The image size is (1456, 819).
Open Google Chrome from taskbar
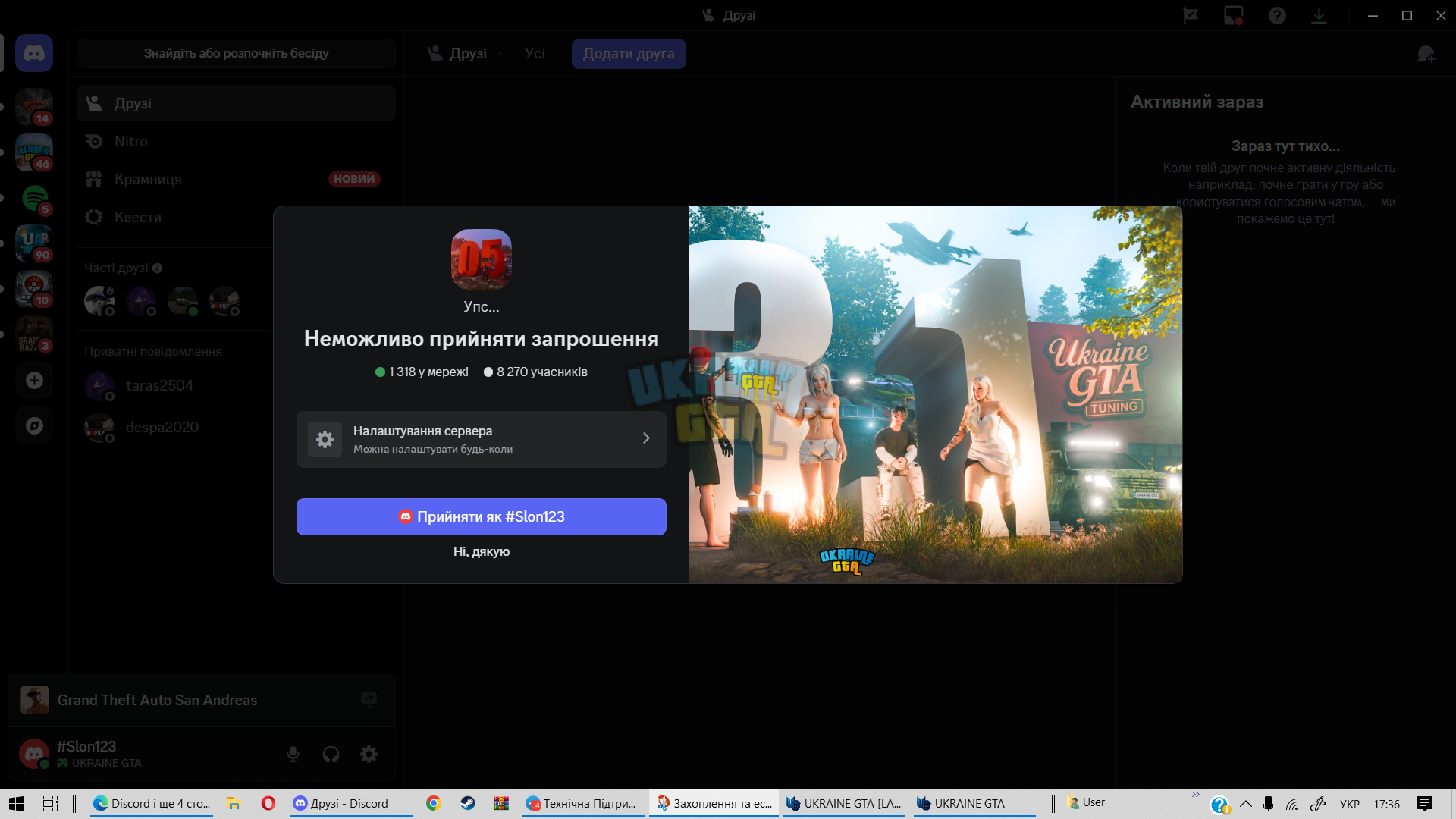click(433, 804)
